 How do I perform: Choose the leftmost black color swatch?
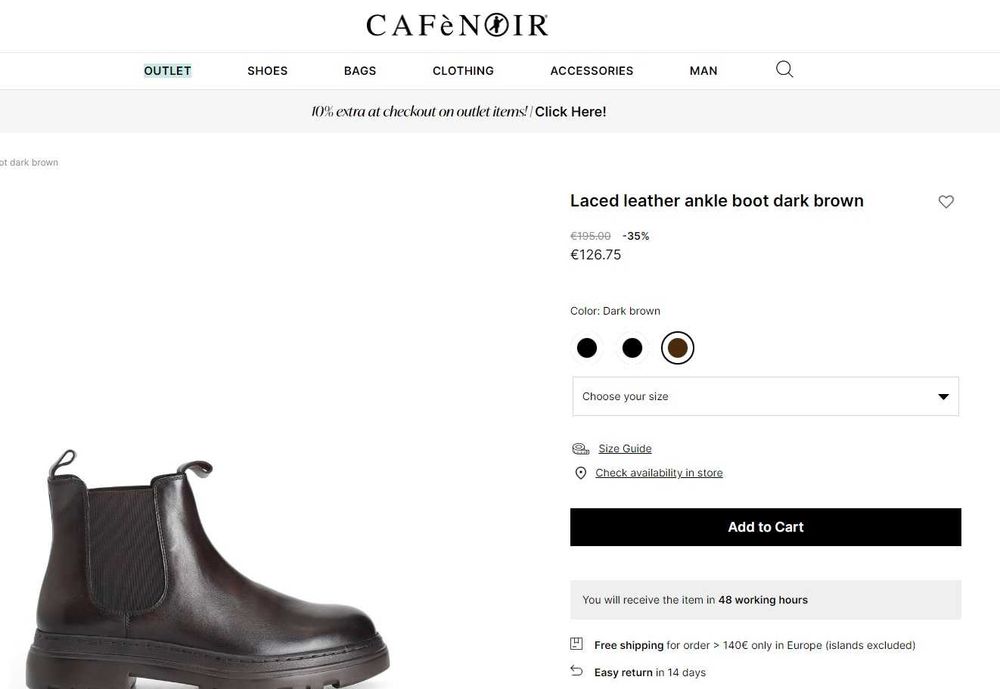tap(587, 348)
